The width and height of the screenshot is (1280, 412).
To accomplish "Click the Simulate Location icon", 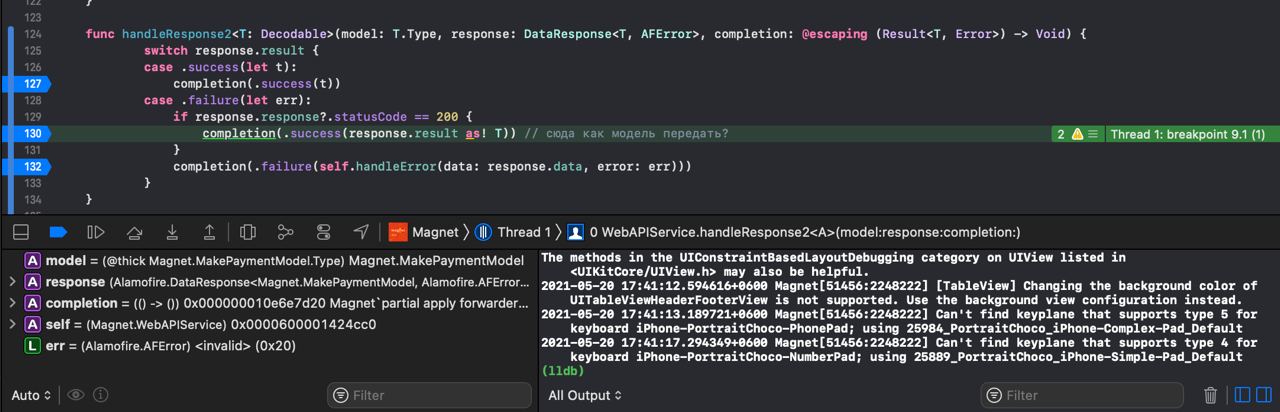I will tap(361, 232).
